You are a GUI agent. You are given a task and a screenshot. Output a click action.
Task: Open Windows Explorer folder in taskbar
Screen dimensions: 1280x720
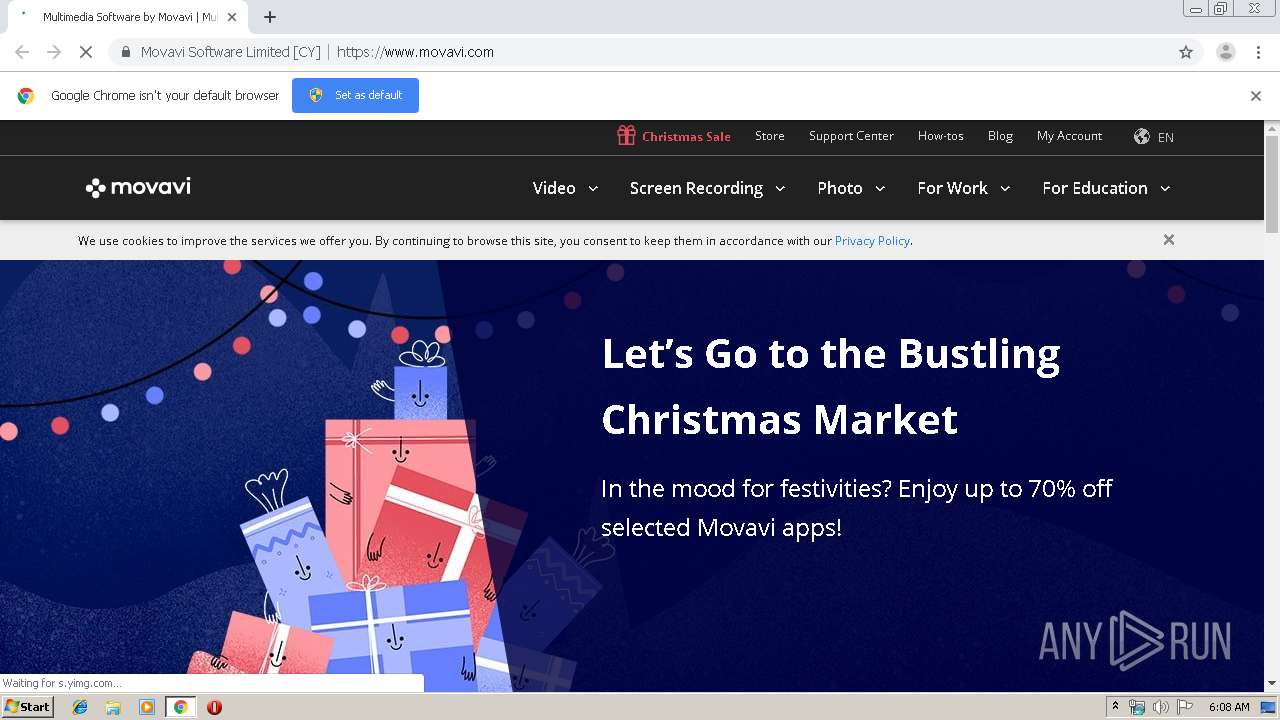coord(113,707)
